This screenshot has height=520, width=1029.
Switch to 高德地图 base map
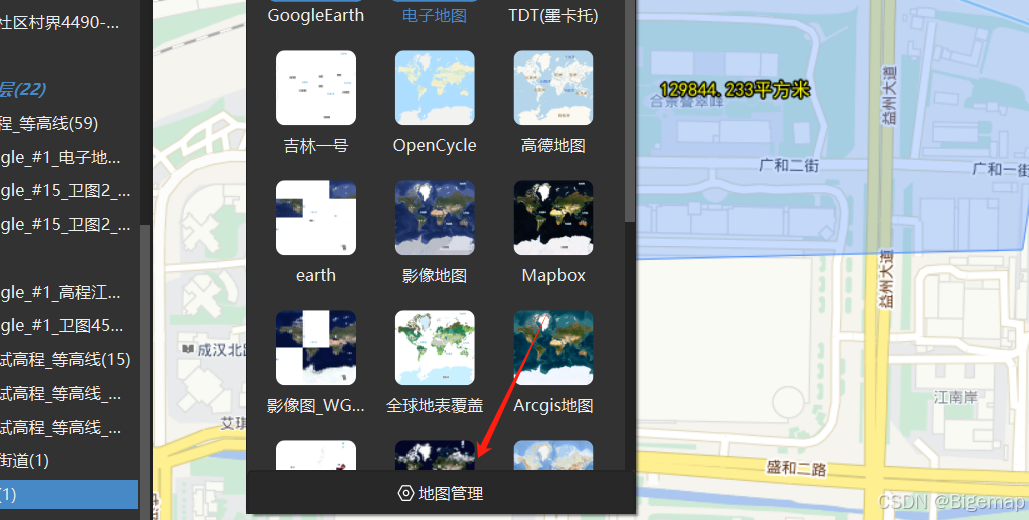pyautogui.click(x=553, y=87)
